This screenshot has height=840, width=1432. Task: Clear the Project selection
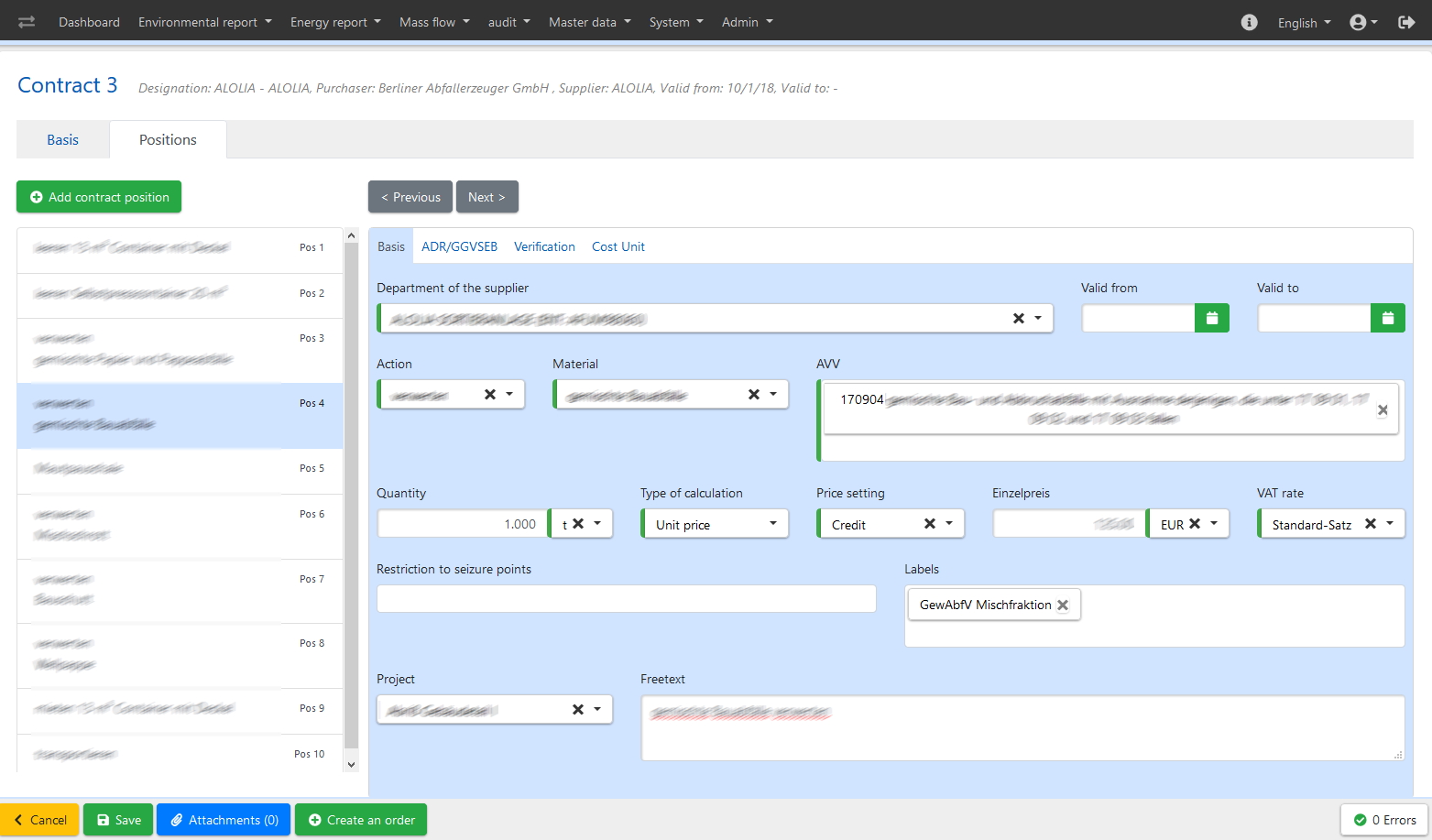578,710
